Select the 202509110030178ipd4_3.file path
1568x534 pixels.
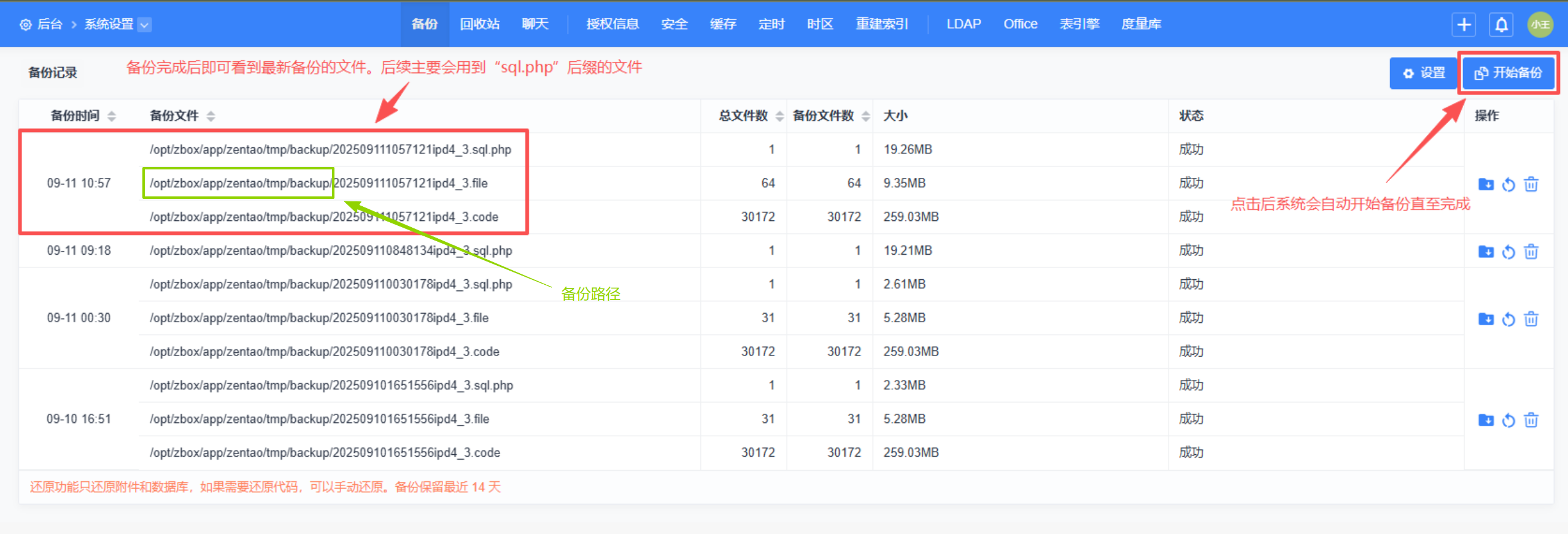pyautogui.click(x=319, y=319)
